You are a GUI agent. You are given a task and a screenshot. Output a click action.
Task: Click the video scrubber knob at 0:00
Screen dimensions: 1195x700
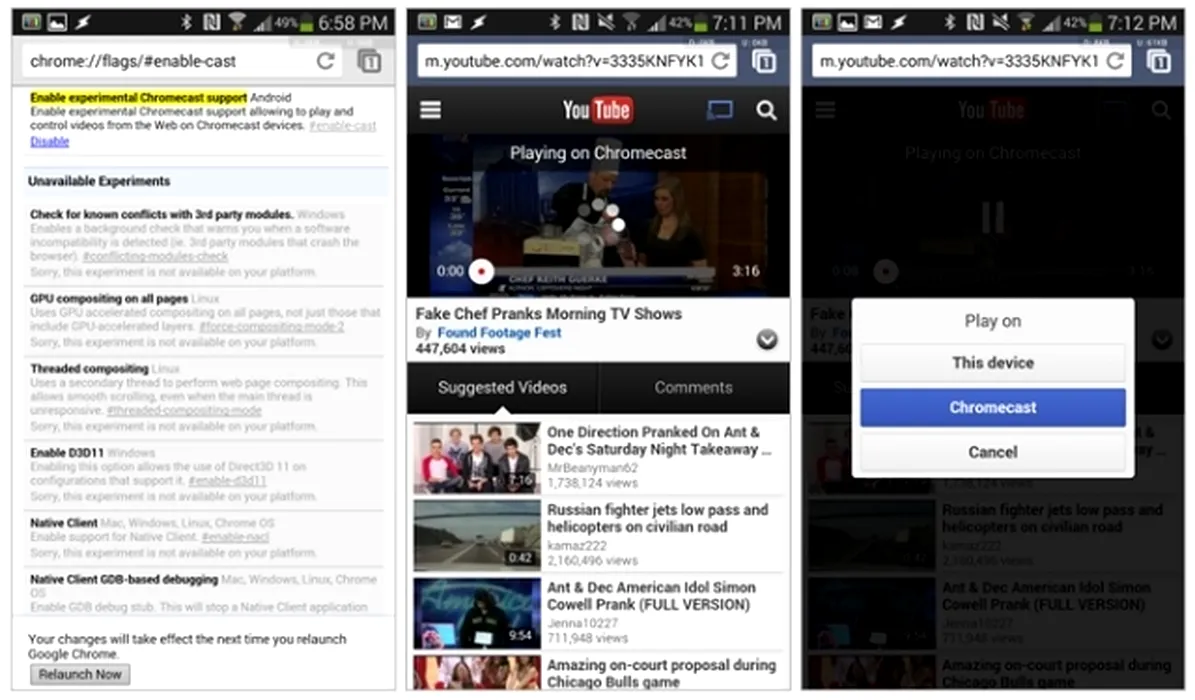point(481,271)
